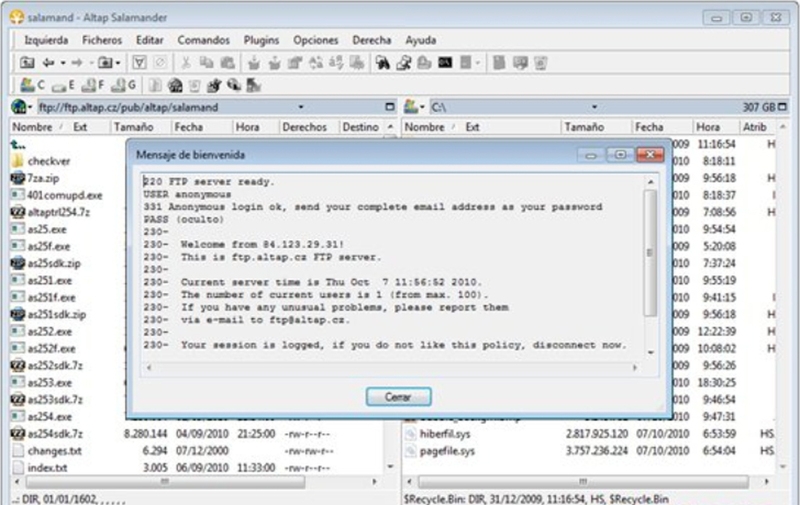Click the filter funnel toolbar icon
Screen dimensions: 800x505
tap(139, 63)
